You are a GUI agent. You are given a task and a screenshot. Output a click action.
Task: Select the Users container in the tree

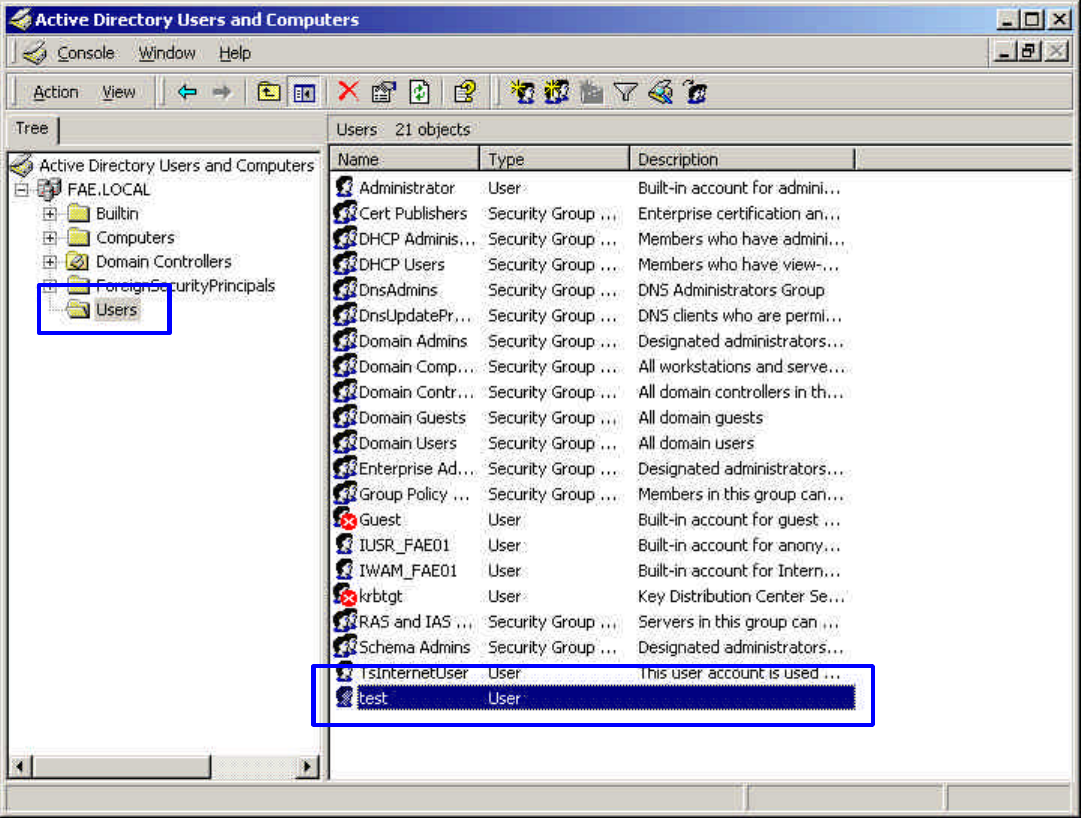(x=117, y=309)
